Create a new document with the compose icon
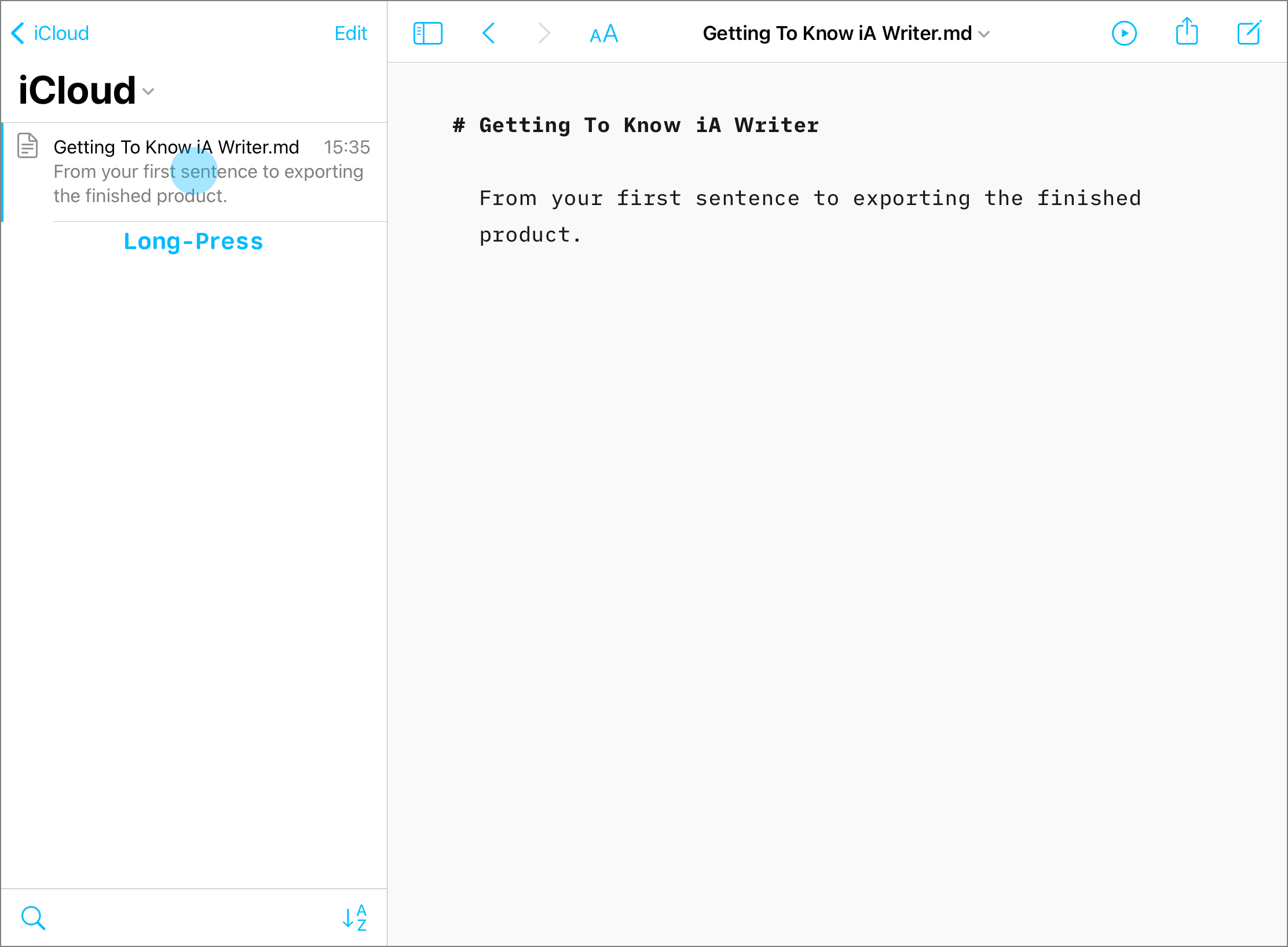 [x=1249, y=32]
